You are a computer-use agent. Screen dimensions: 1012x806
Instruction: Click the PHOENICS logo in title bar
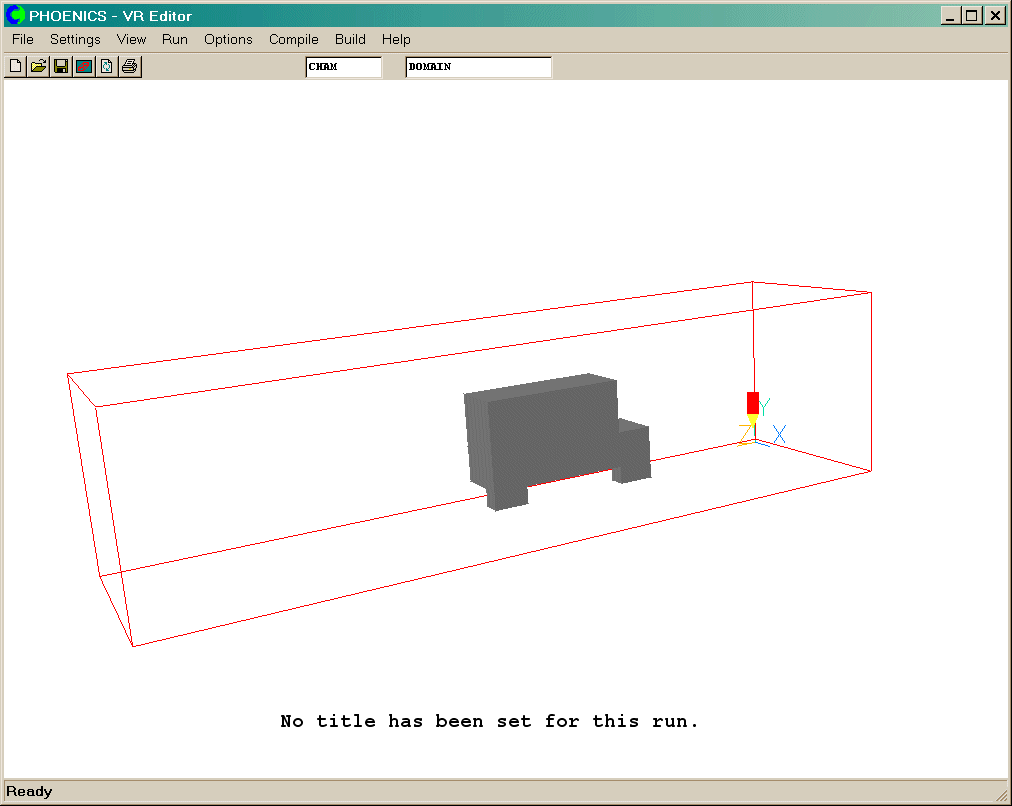15,16
